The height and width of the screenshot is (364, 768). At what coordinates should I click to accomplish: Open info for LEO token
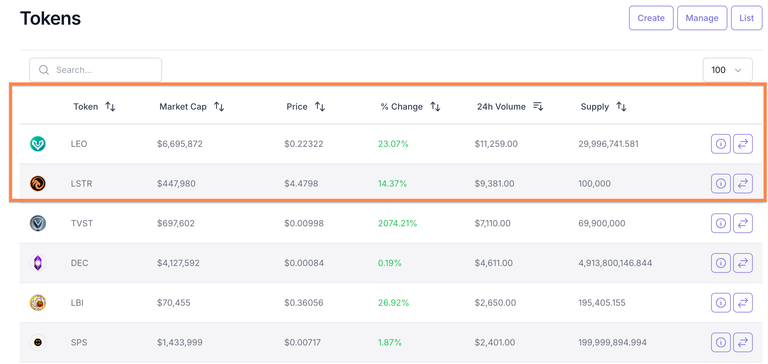pyautogui.click(x=720, y=144)
